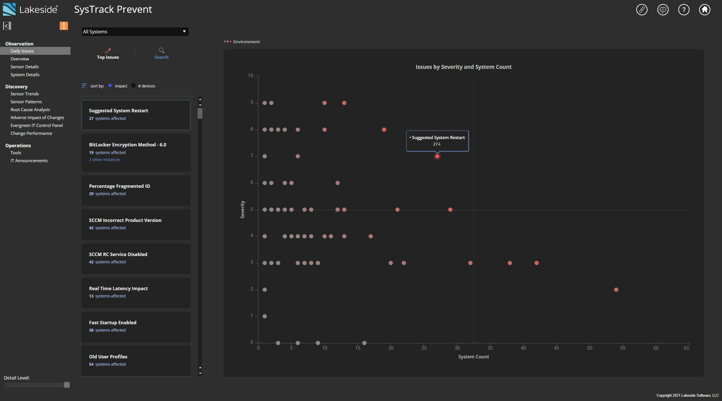
Task: Select the SCCM Incorrect Product Version card
Action: coord(136,224)
